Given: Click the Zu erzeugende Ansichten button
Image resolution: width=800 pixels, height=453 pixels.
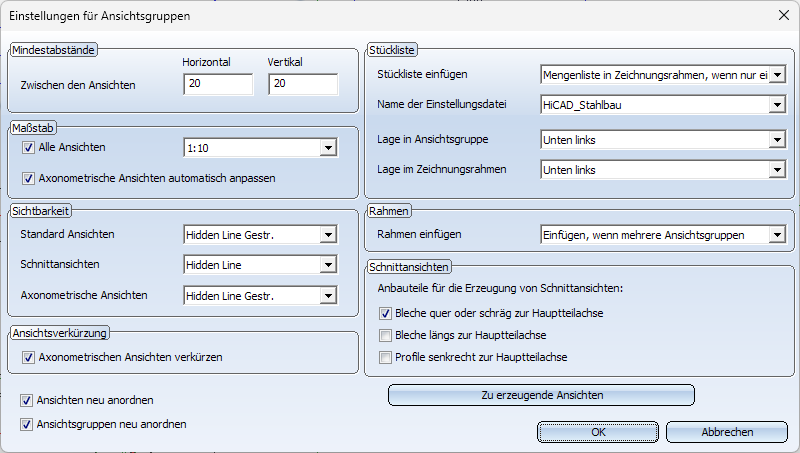Looking at the screenshot, I should pos(541,395).
